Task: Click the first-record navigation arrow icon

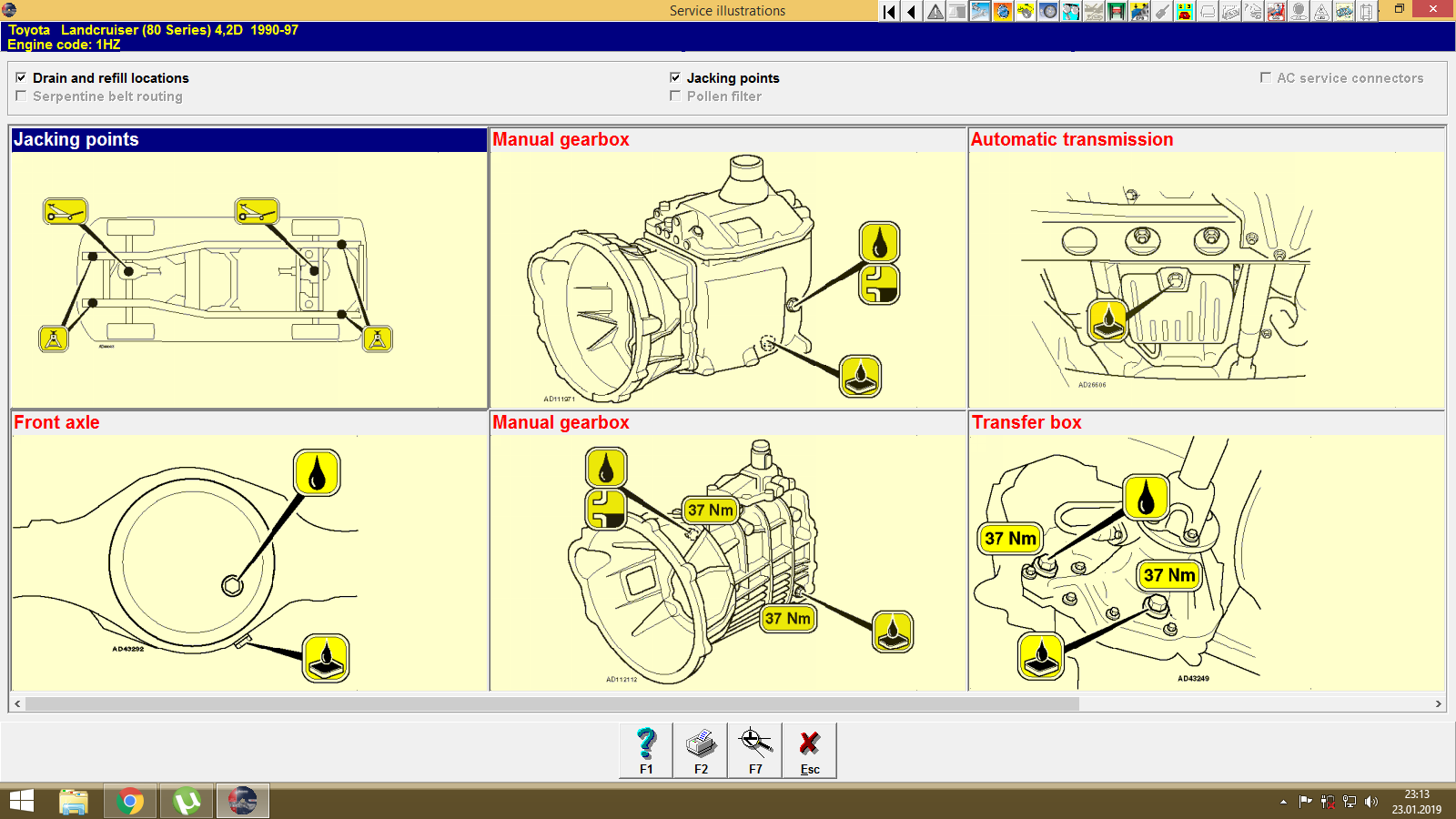Action: pyautogui.click(x=888, y=11)
